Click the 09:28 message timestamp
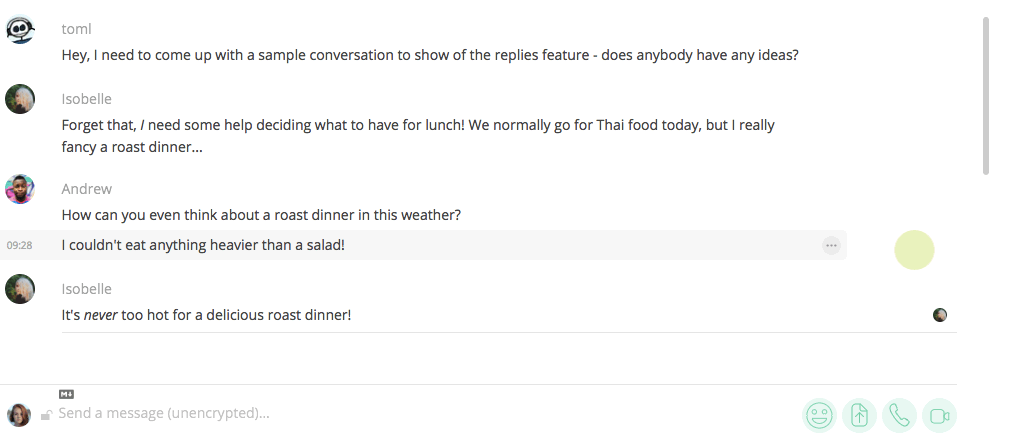 point(19,245)
